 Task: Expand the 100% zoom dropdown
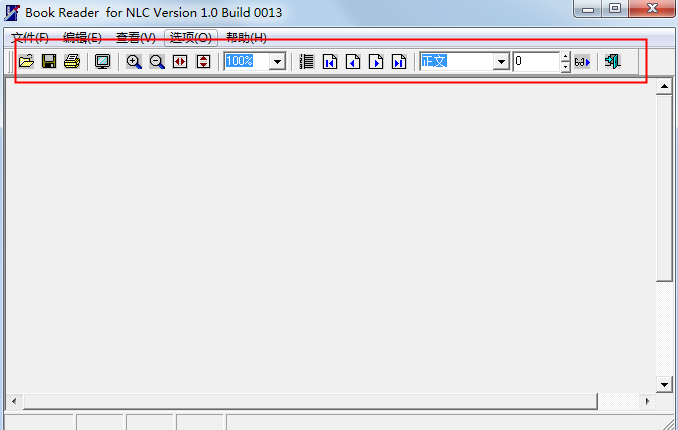point(277,61)
